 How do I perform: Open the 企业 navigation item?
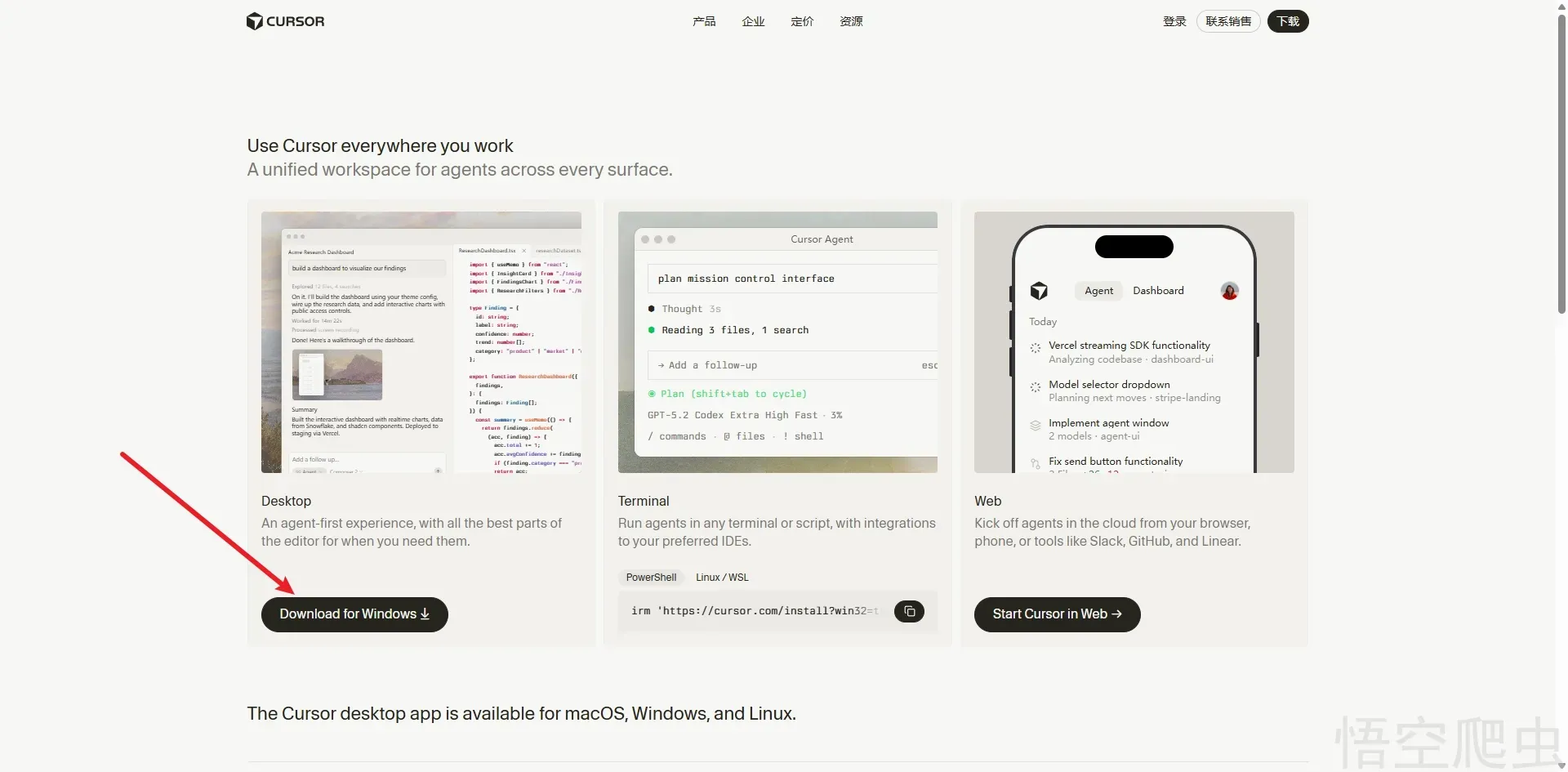pyautogui.click(x=753, y=21)
